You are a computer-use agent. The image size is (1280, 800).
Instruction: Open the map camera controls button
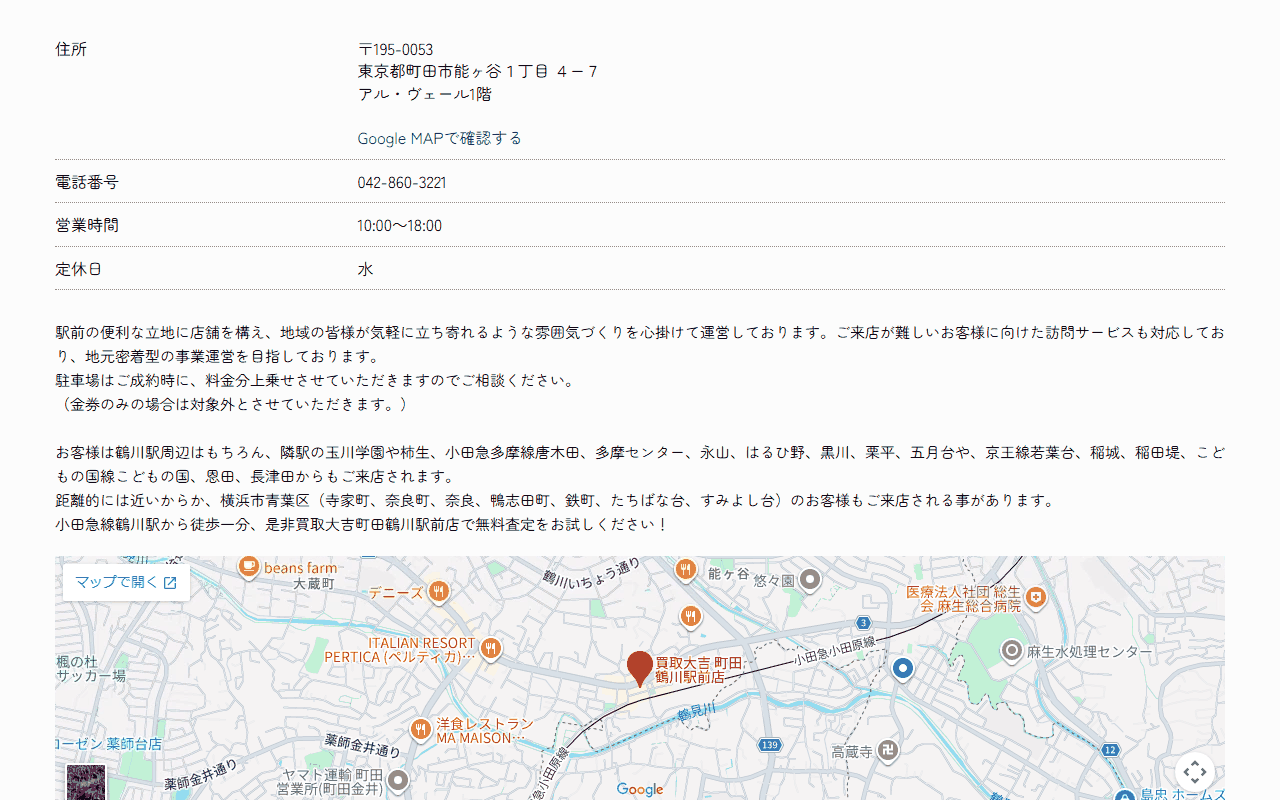pos(1195,773)
